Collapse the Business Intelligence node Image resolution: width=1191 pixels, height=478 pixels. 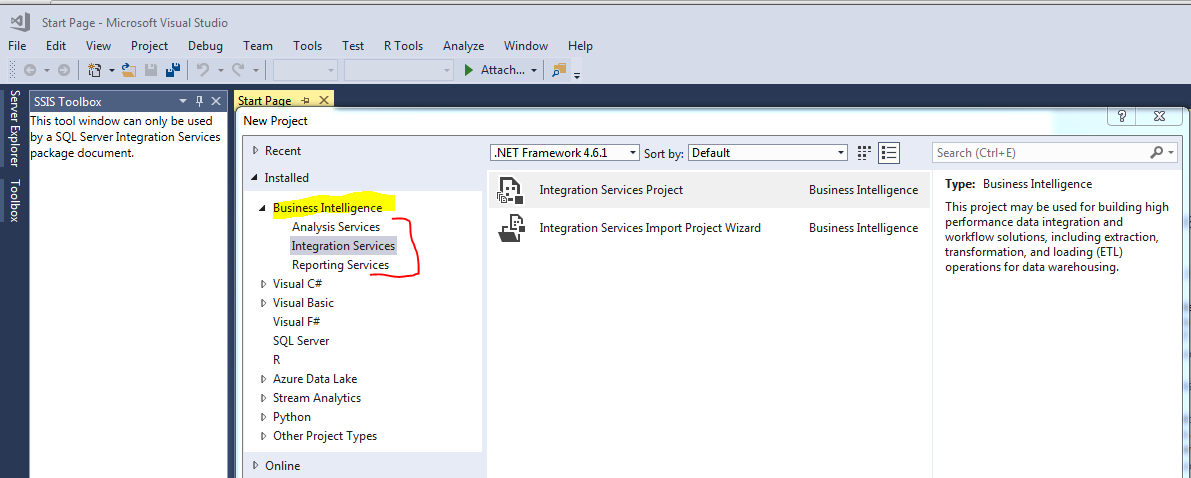263,207
